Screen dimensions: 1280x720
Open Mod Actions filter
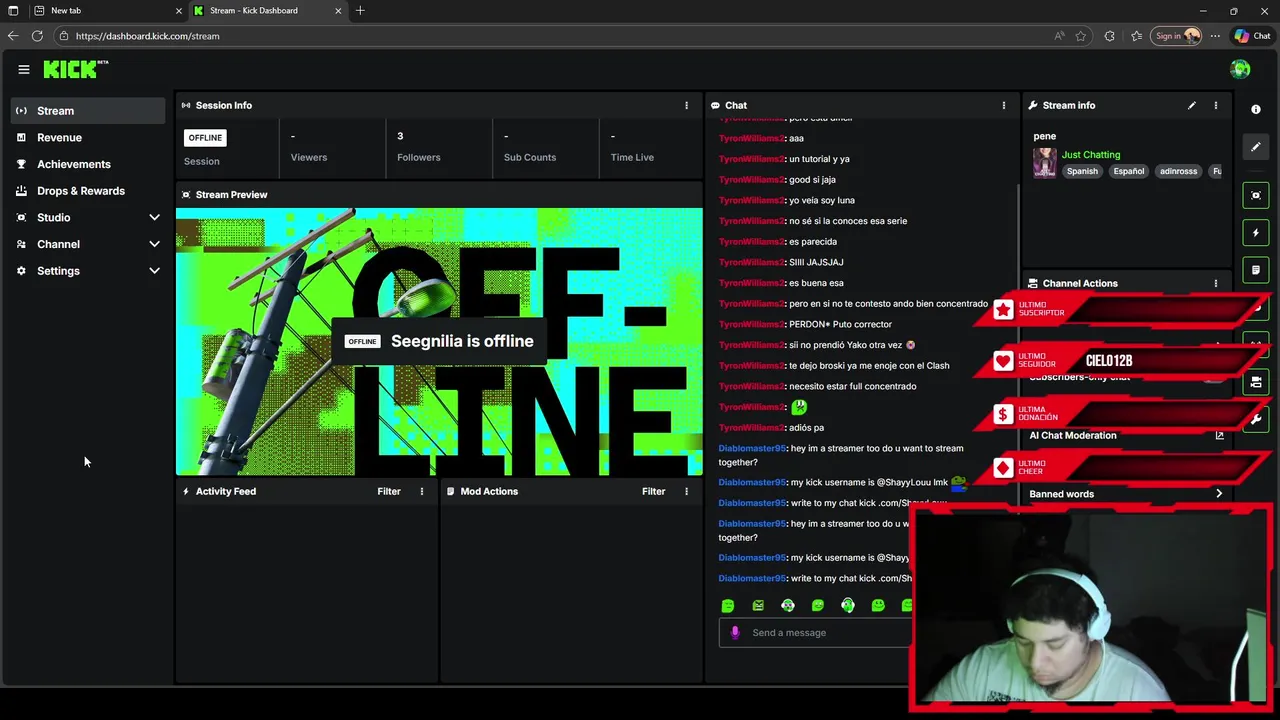(653, 491)
